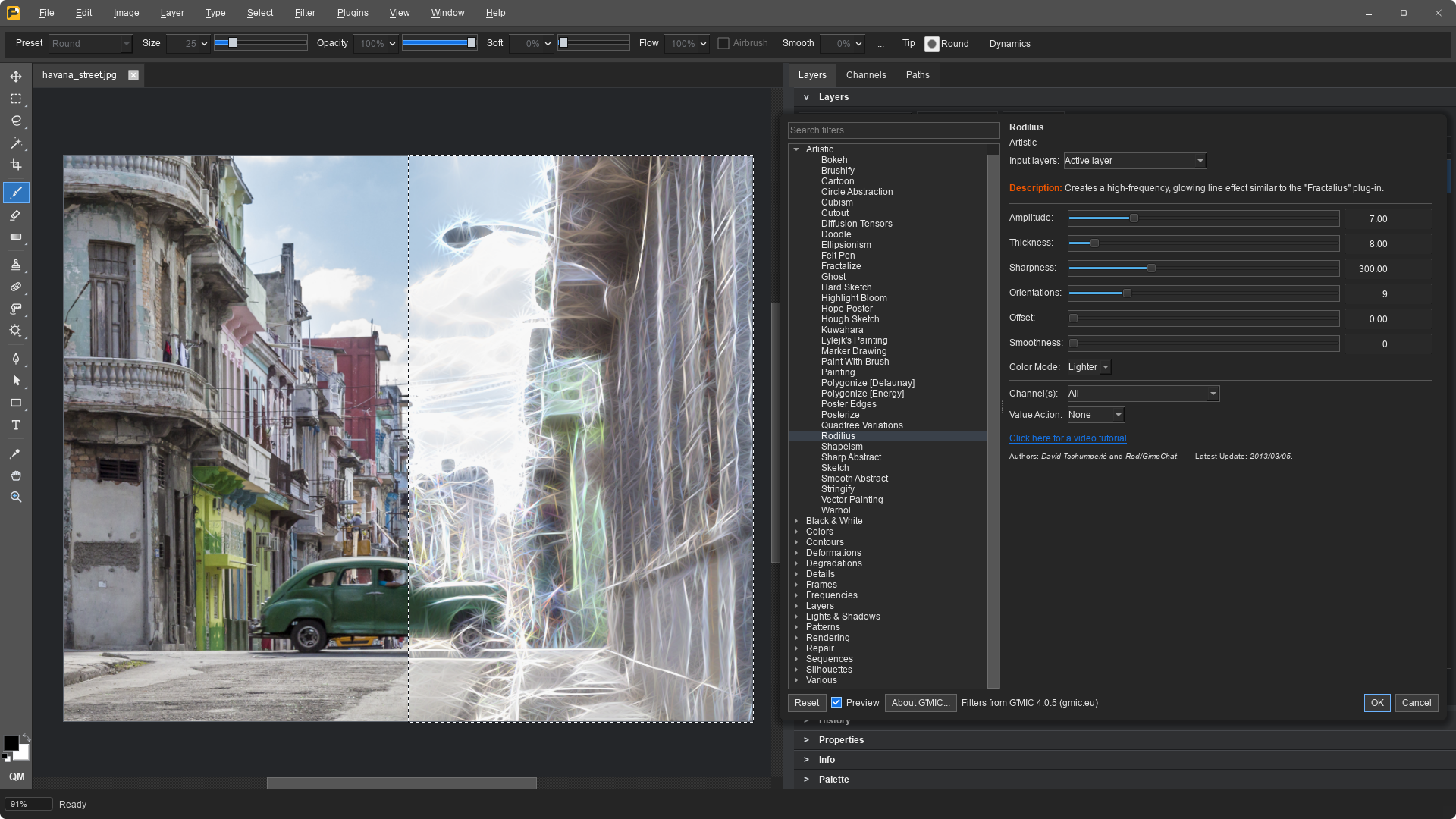Select the Clone Stamp tool
The image size is (1456, 819).
(16, 265)
